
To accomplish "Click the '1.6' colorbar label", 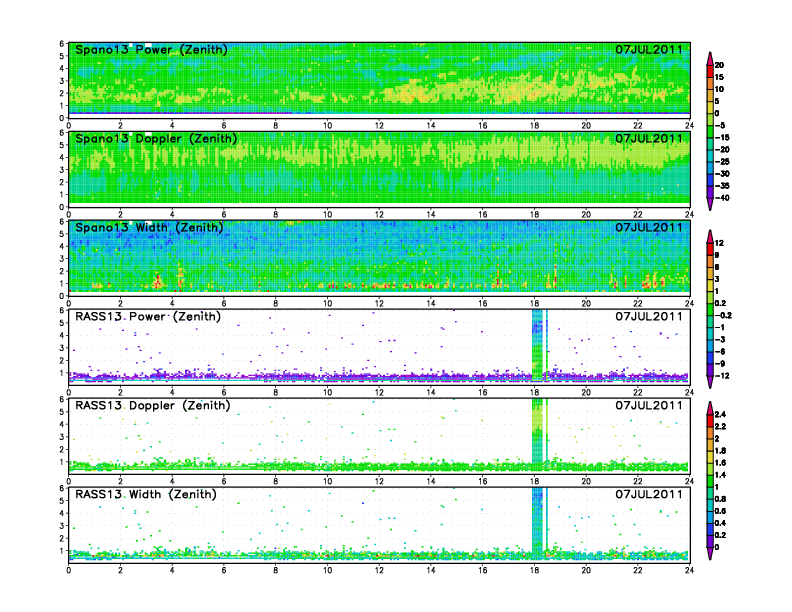I will [721, 463].
